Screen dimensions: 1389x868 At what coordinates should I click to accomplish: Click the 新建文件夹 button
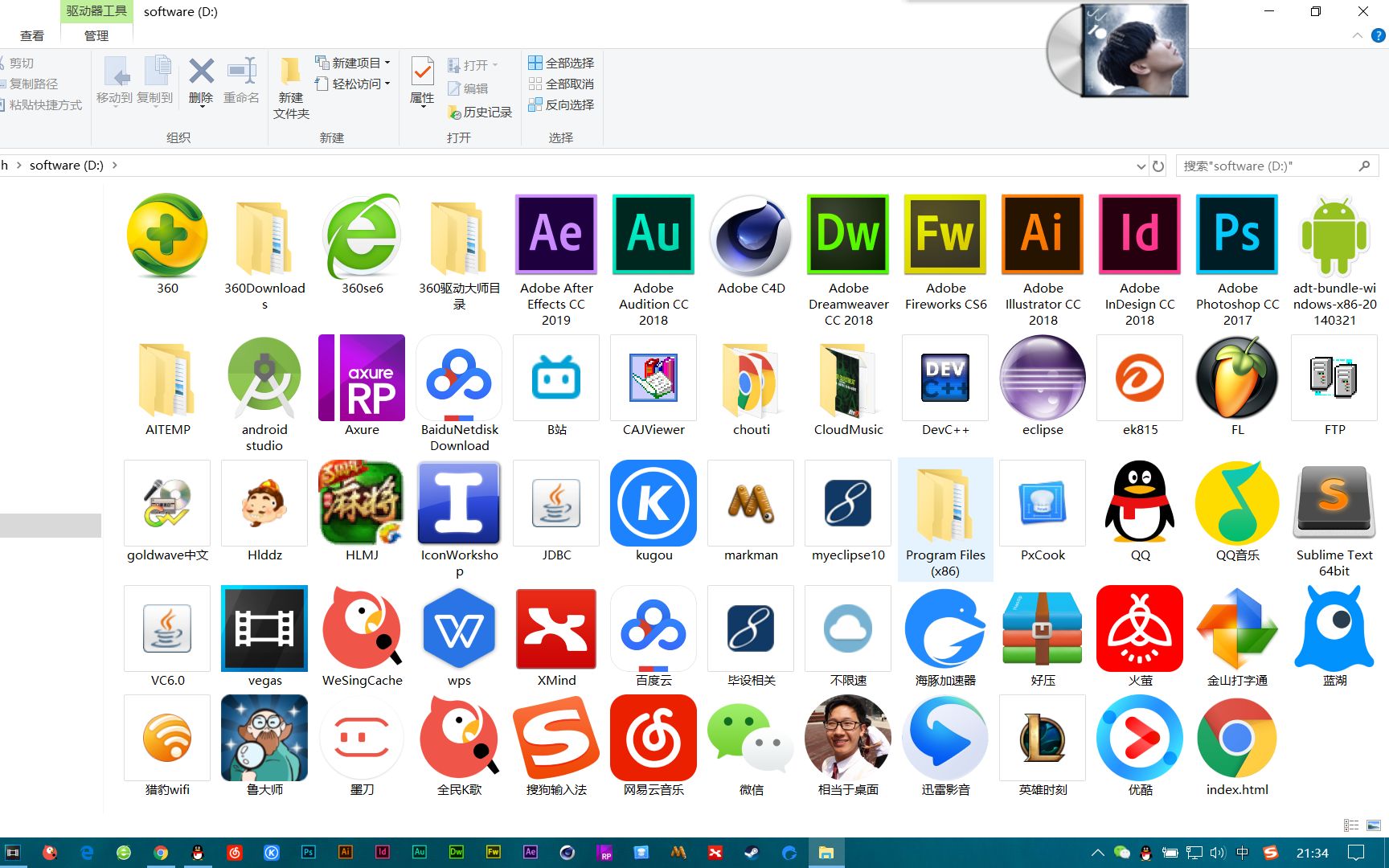(291, 88)
